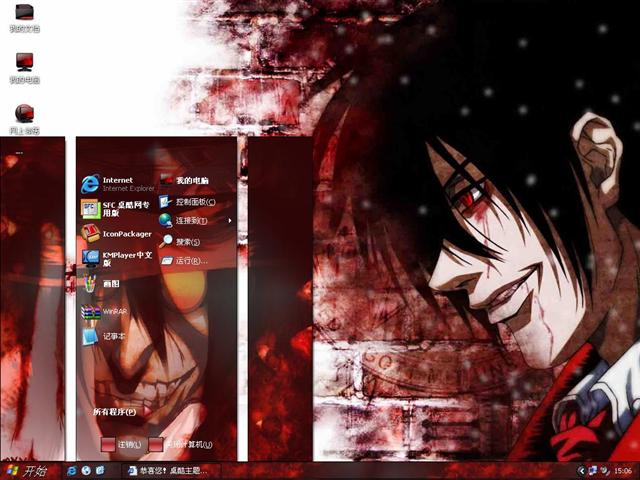640x480 pixels.
Task: Launch IconPackager from the start menu
Action: coord(118,234)
